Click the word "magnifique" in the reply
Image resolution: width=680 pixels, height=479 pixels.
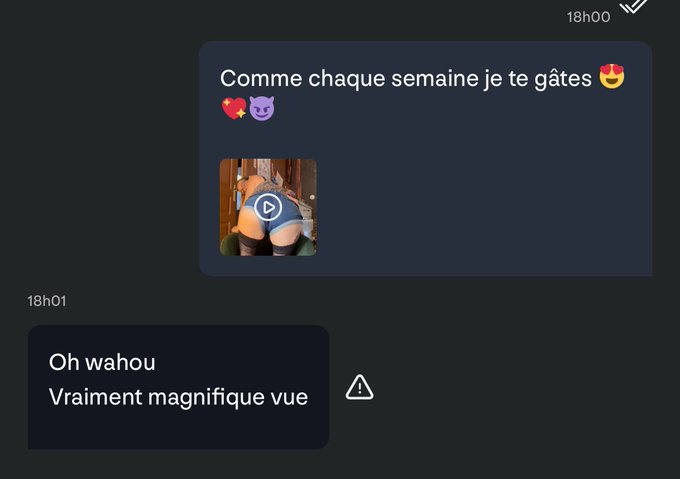tap(206, 398)
